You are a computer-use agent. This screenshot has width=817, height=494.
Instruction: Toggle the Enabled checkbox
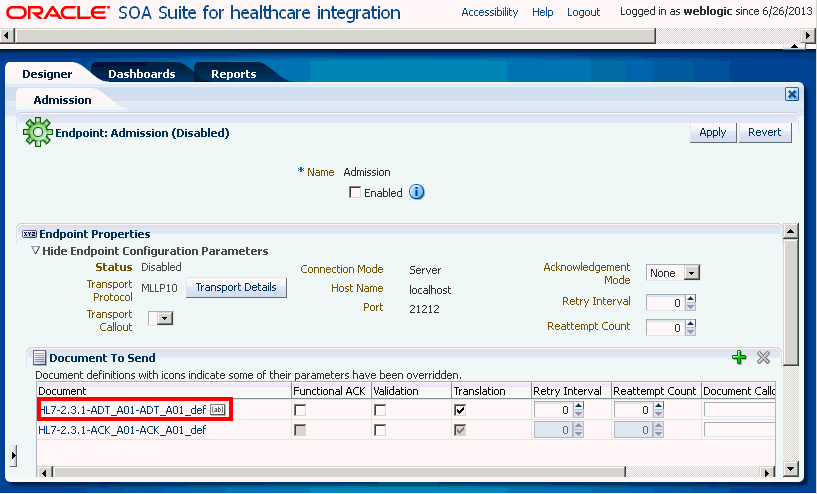pos(355,192)
